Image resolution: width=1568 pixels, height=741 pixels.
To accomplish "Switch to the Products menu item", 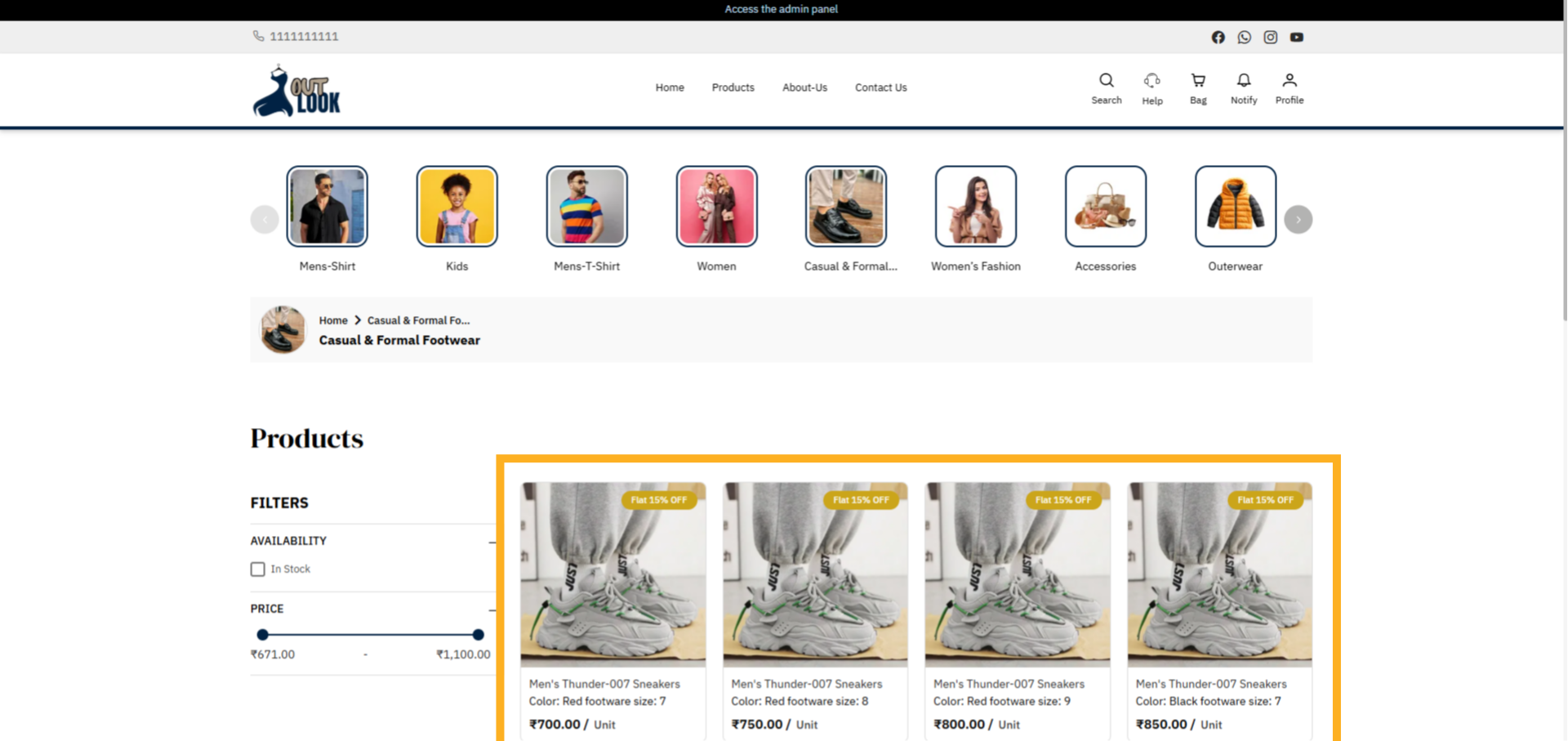I will 733,87.
